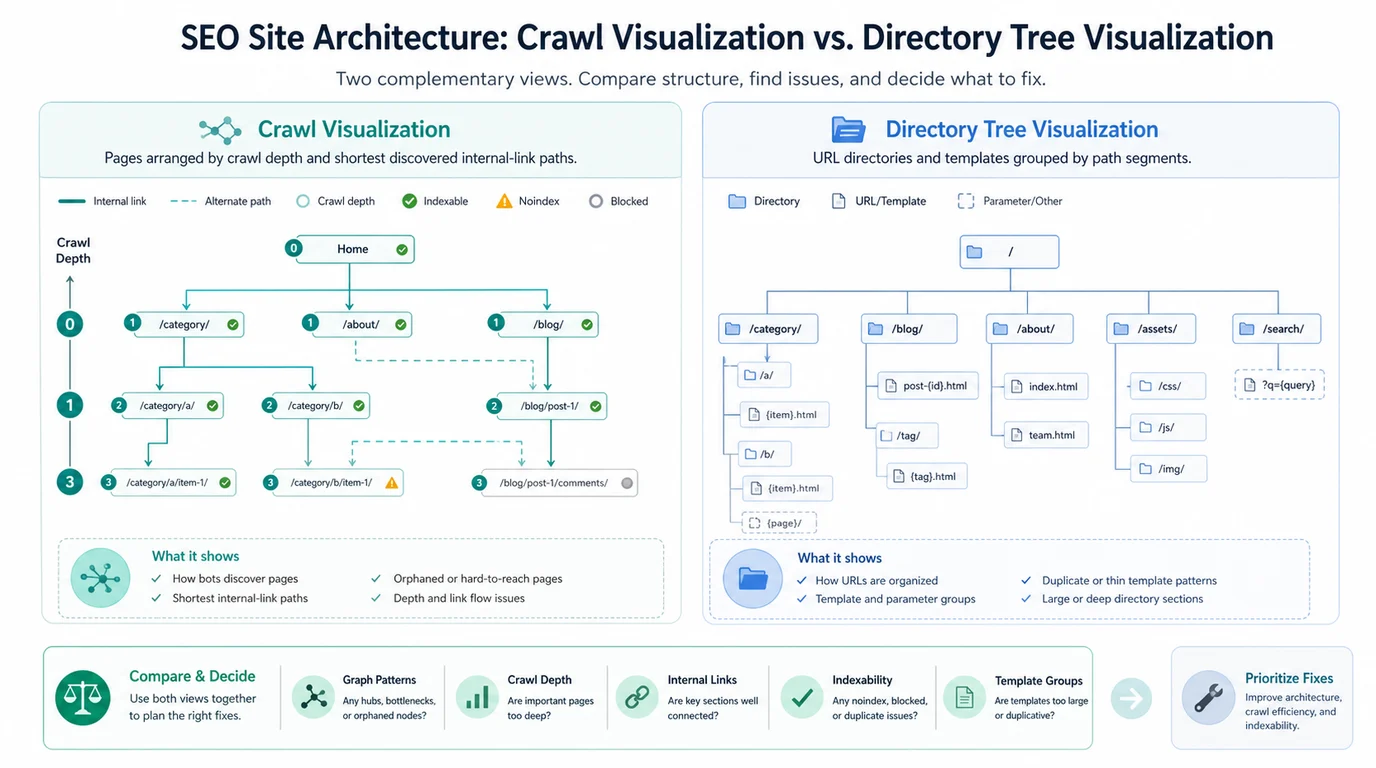Select the {tag}.html template
The height and width of the screenshot is (768, 1376).
926,476
